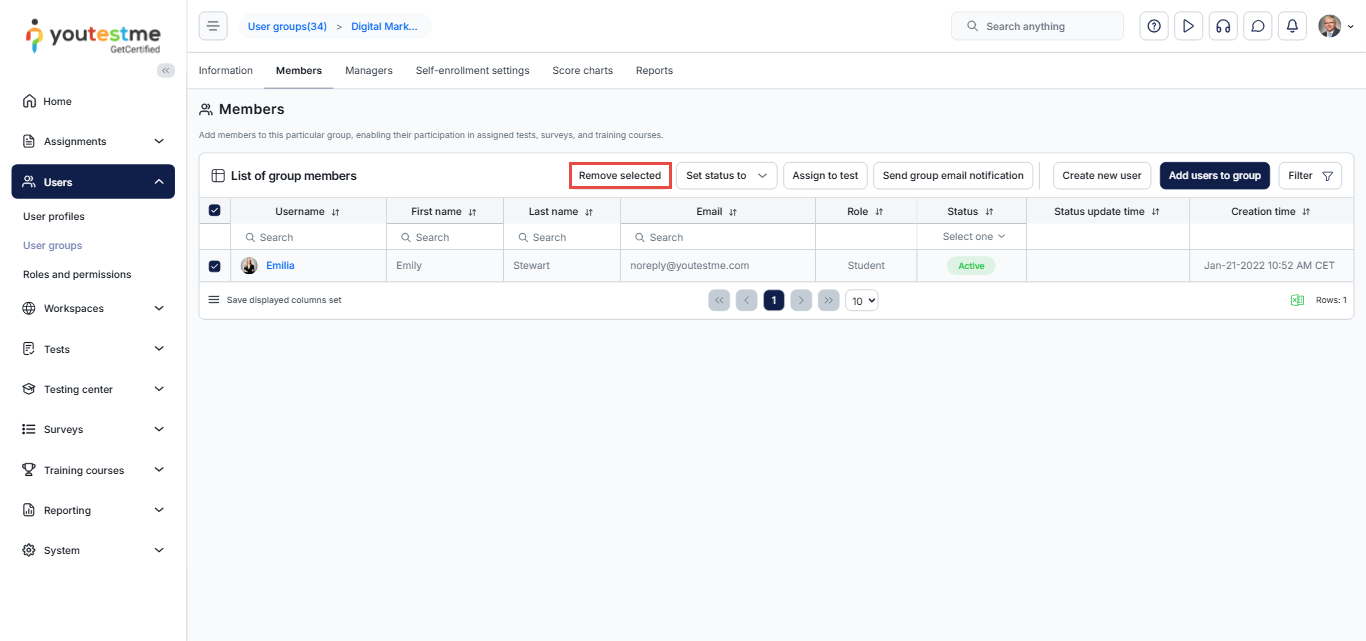Open the 'Set status to' dropdown
1366x641 pixels.
pos(726,176)
